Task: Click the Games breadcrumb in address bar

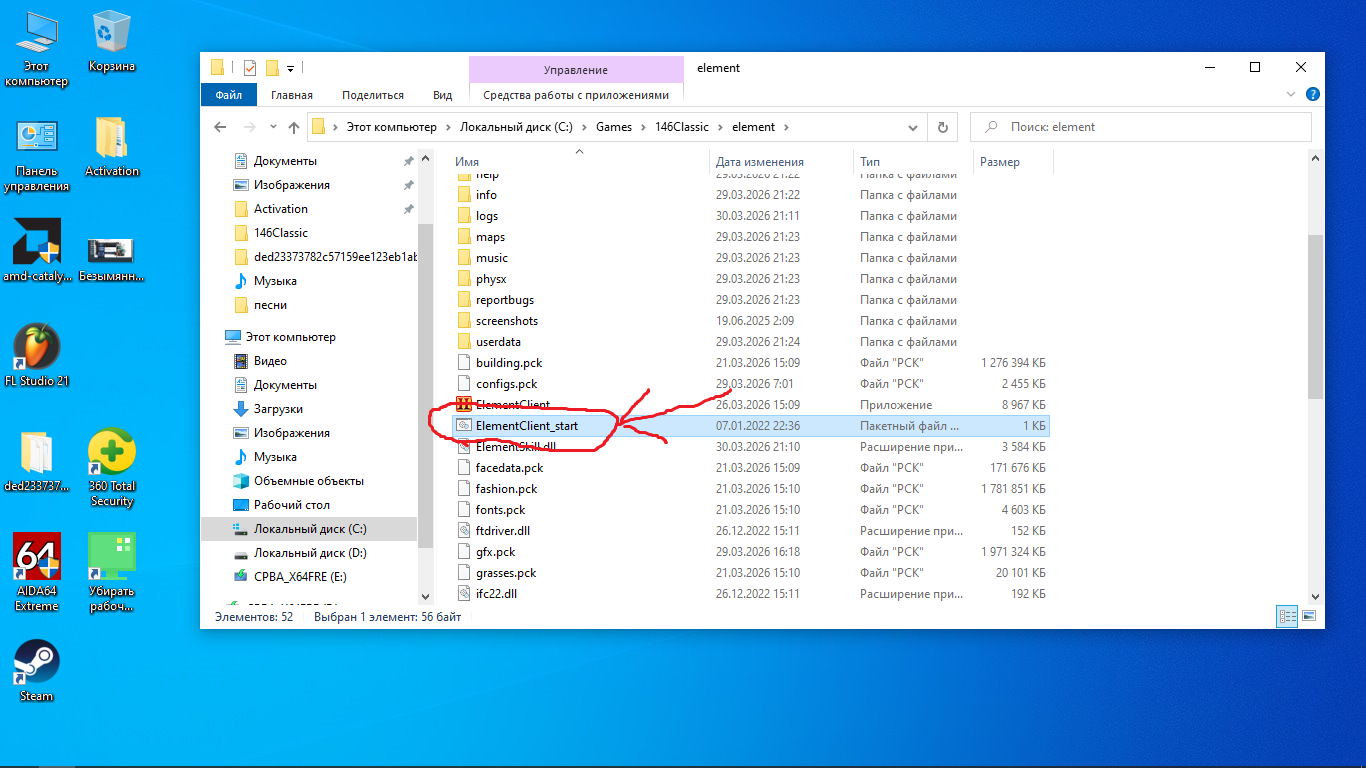Action: tap(613, 127)
